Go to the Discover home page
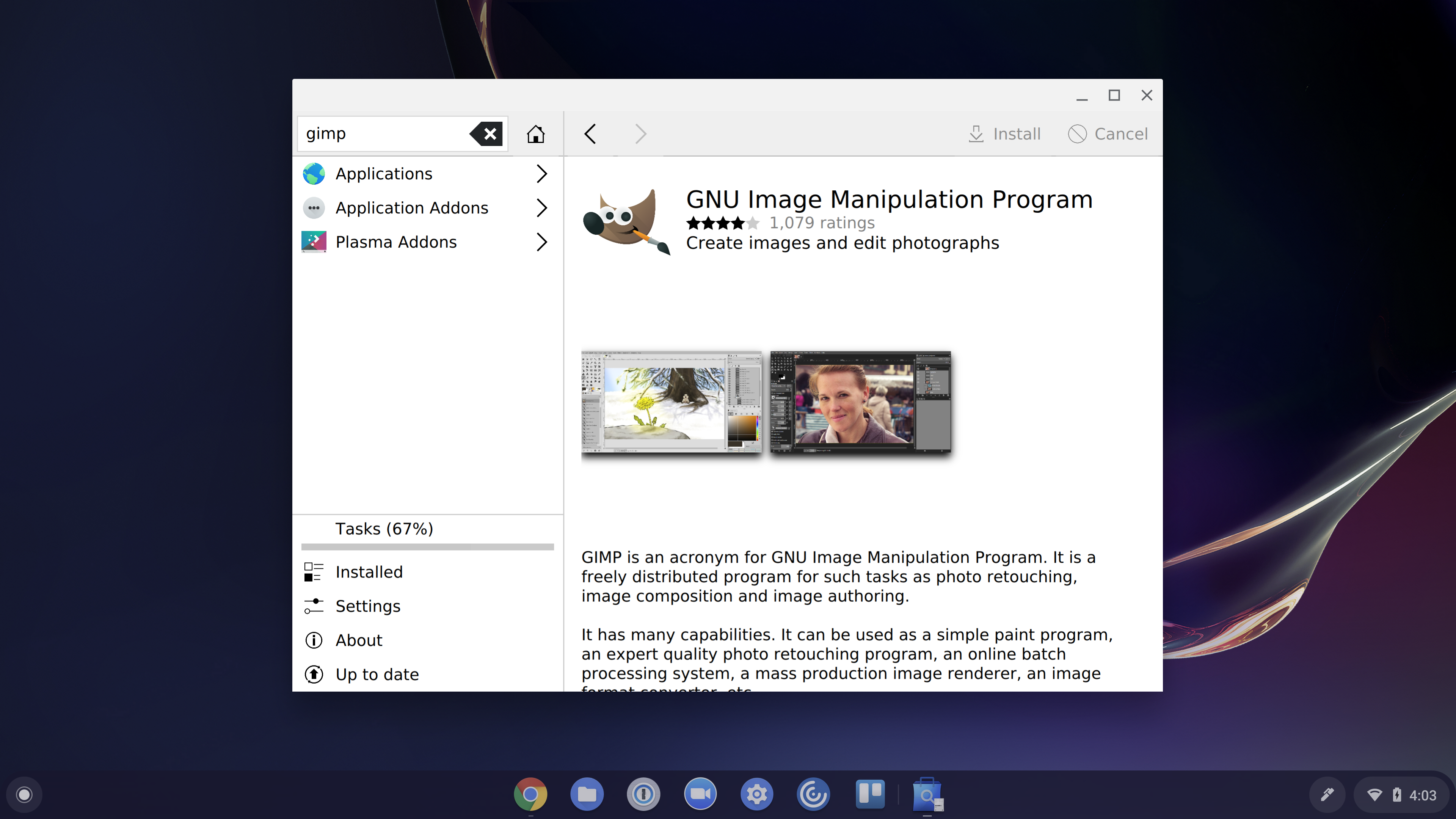 tap(535, 134)
